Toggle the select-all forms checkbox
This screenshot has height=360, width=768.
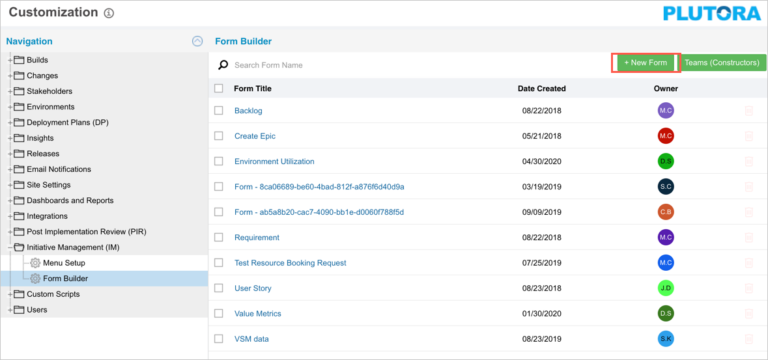(x=218, y=89)
